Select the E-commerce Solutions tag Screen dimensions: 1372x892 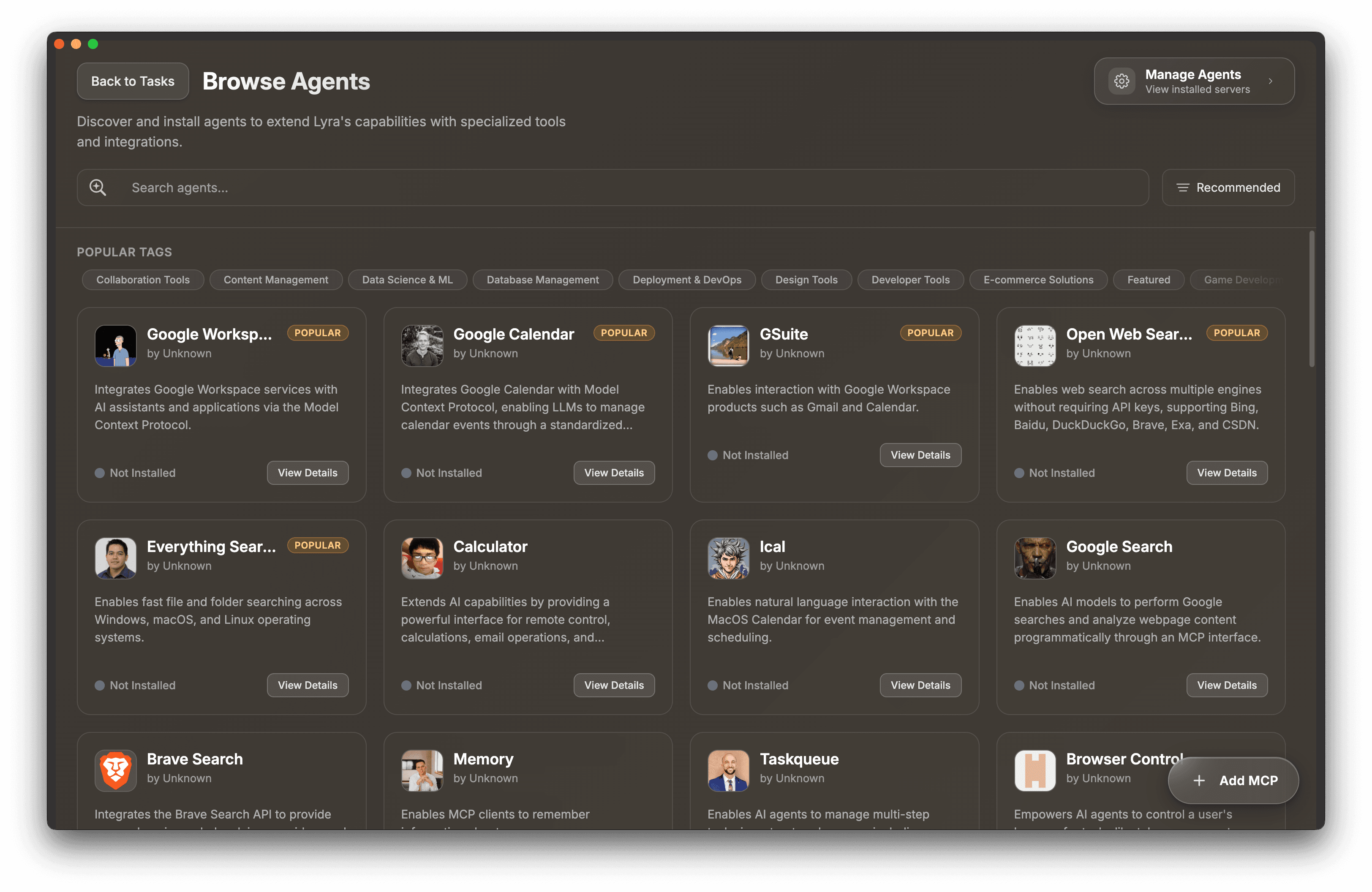click(1038, 280)
